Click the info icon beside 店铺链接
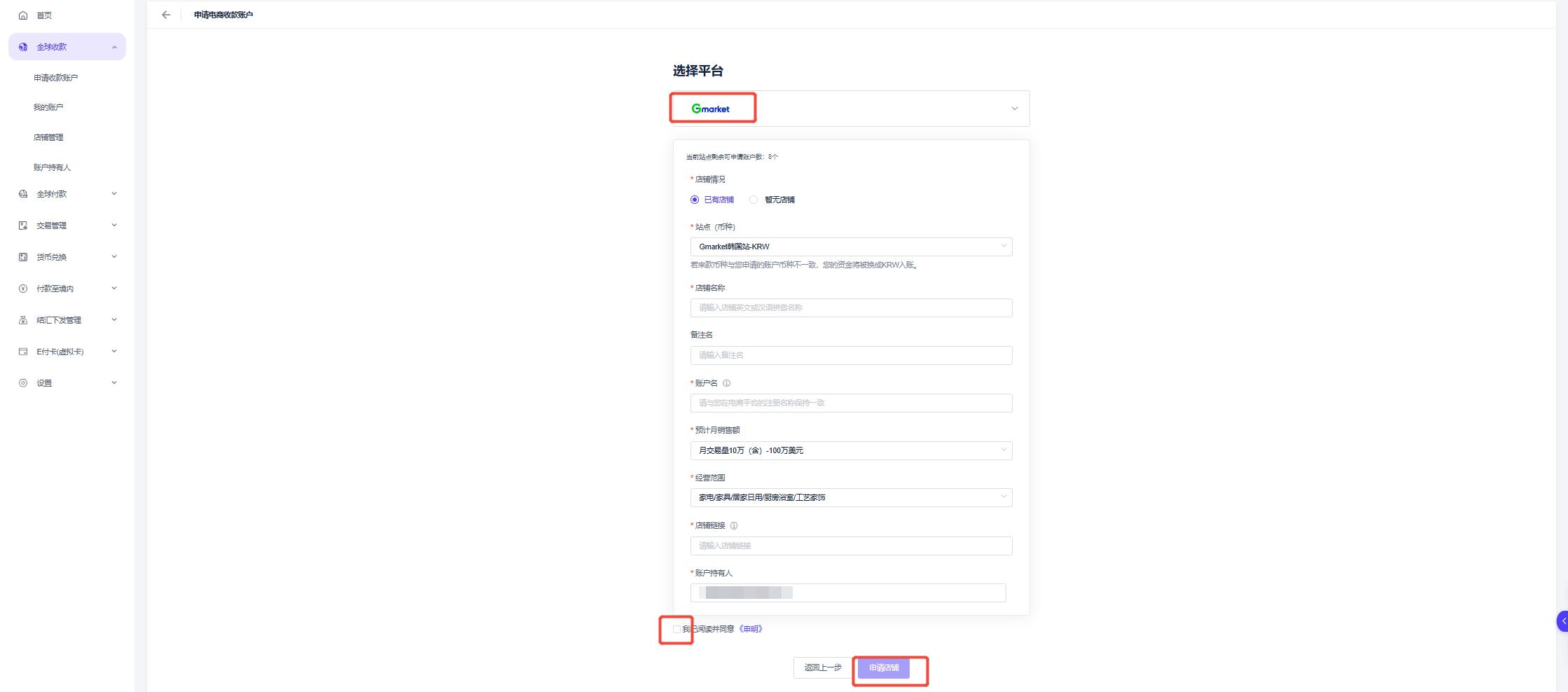 734,525
